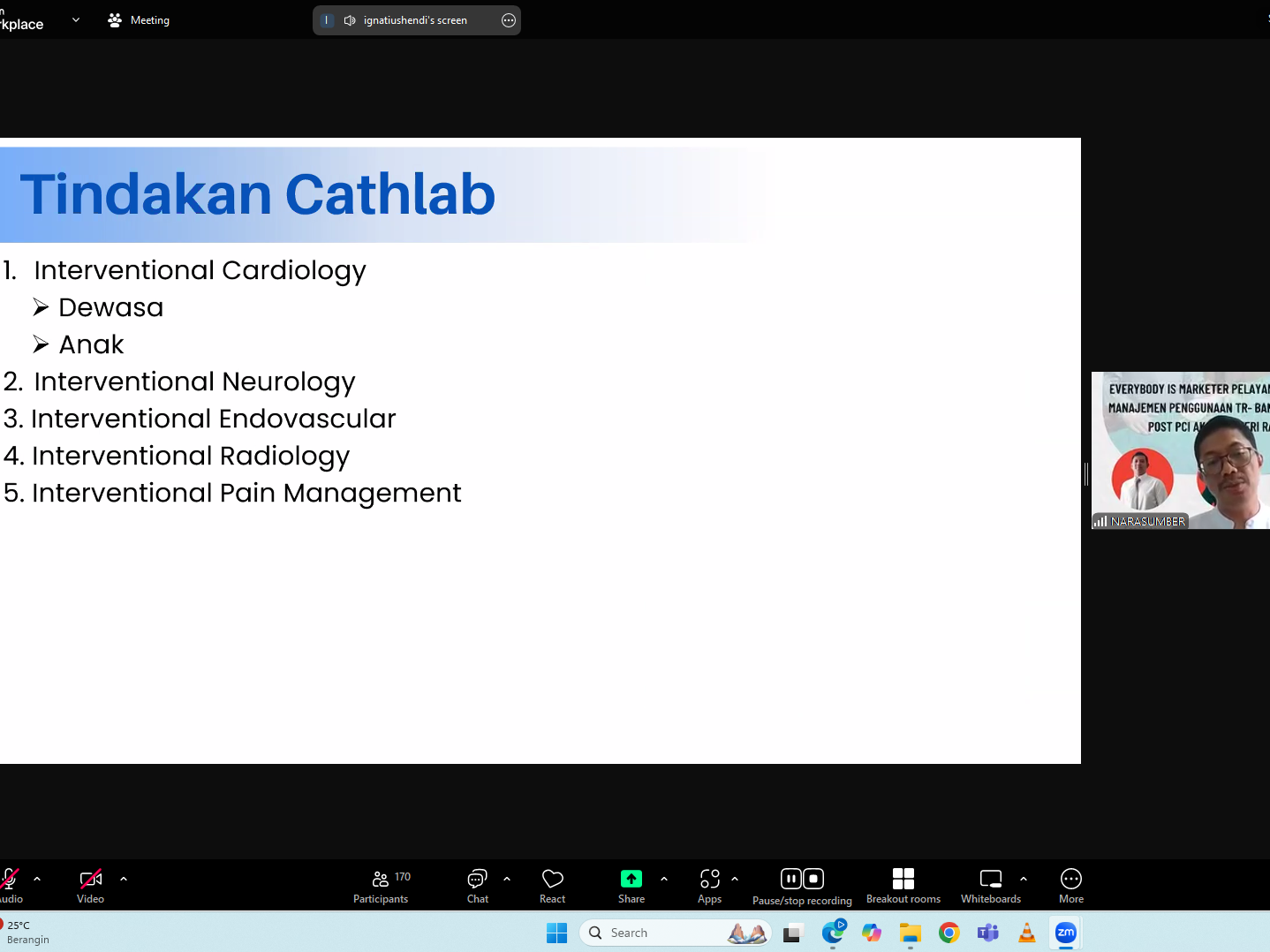Turn on the Video camera

[x=90, y=886]
